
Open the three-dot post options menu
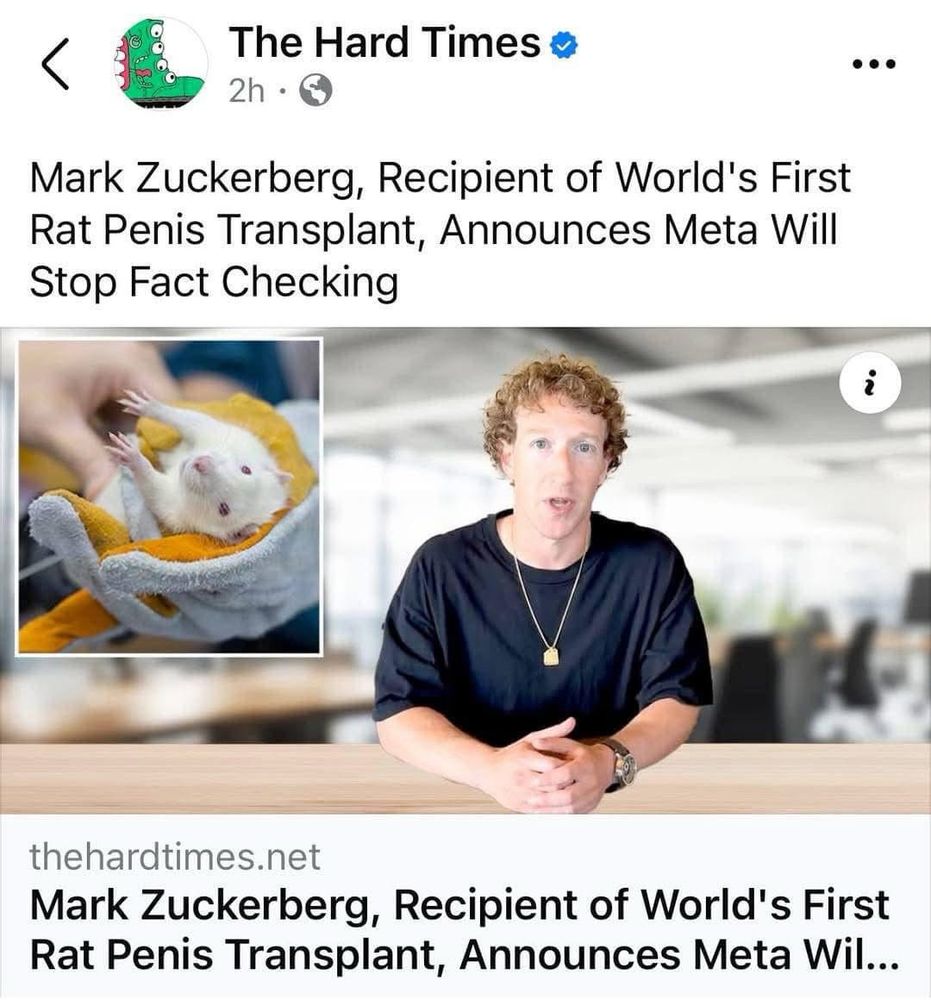[874, 63]
